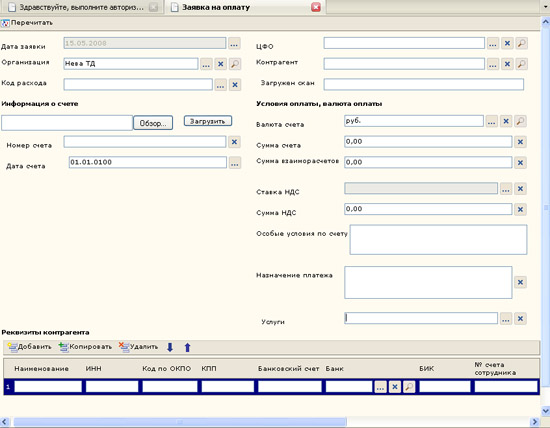Viewport: 550px width, 428px height.
Task: Clear the Сумма счета value with the X icon
Action: 520,142
